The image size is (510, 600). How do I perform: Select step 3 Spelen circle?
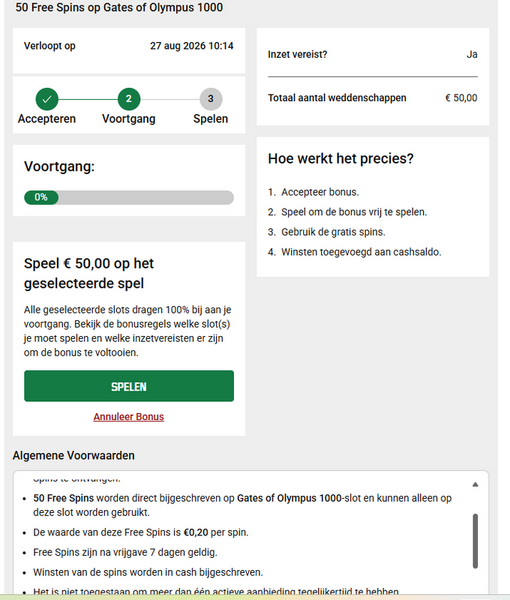click(x=211, y=99)
